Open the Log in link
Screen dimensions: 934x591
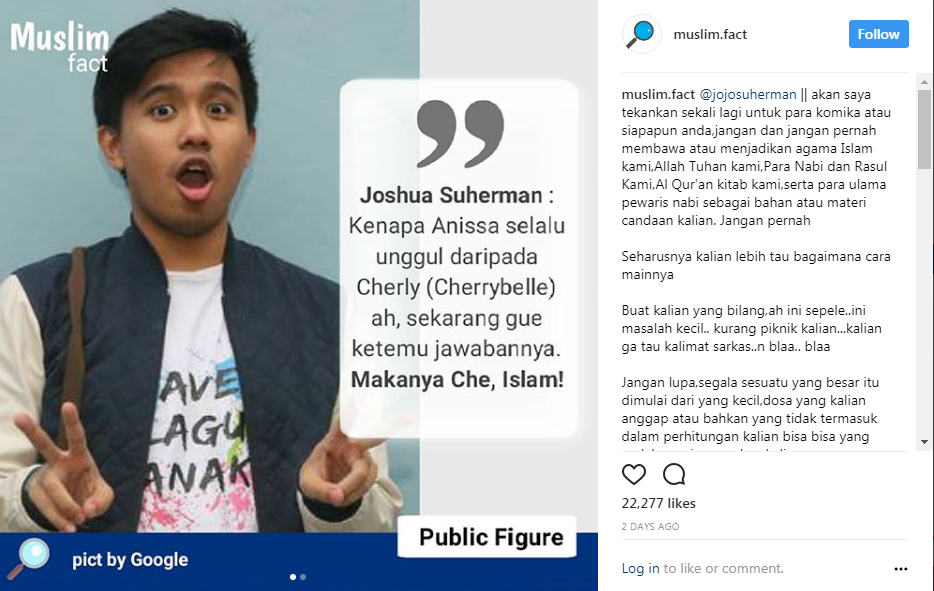coord(640,568)
